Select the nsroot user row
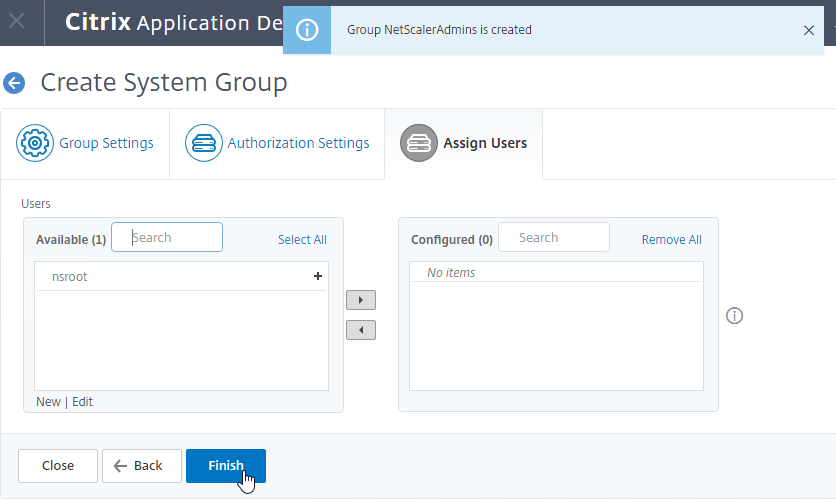 (x=181, y=277)
